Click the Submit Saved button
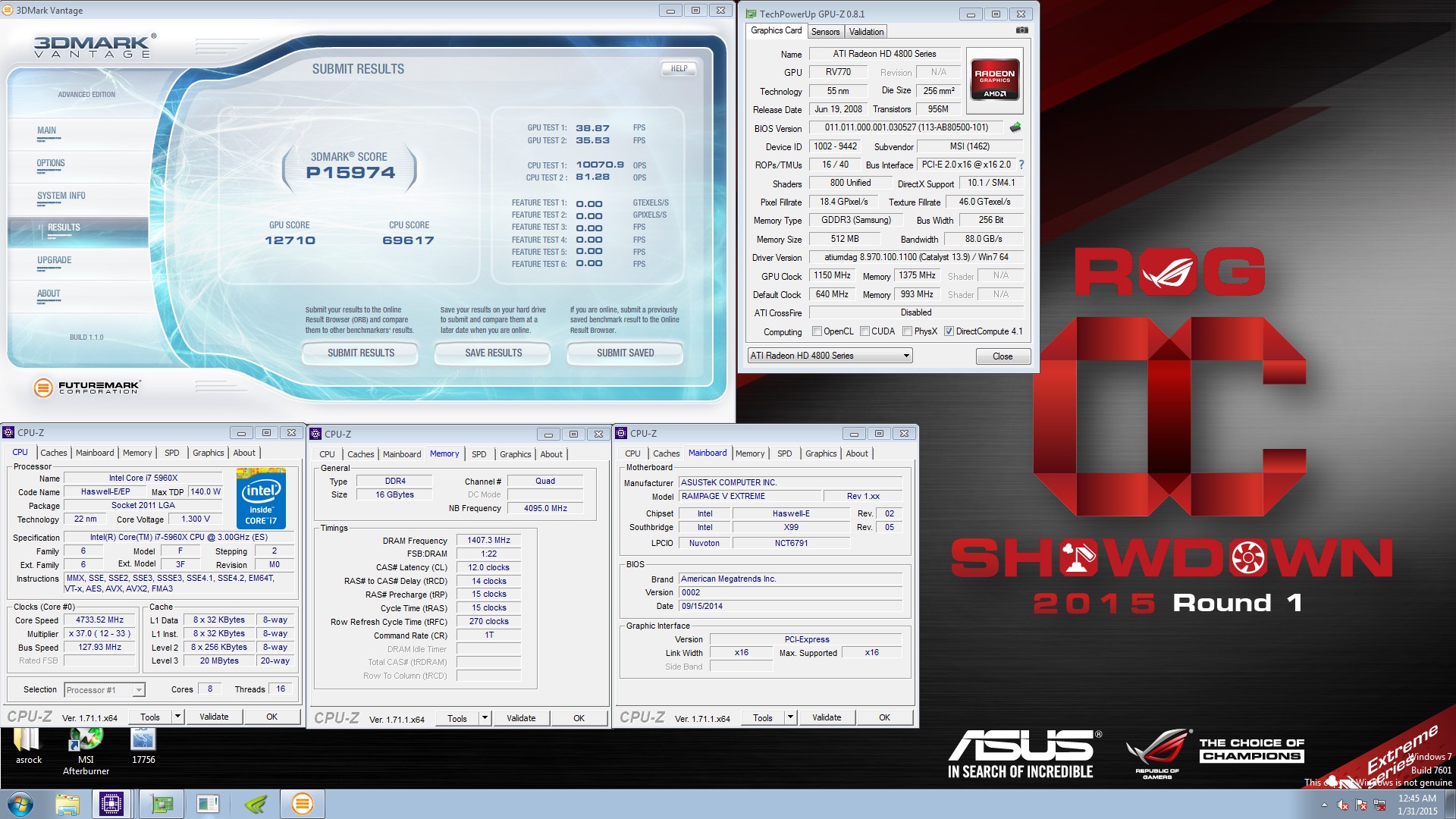Image resolution: width=1456 pixels, height=819 pixels. (x=626, y=353)
